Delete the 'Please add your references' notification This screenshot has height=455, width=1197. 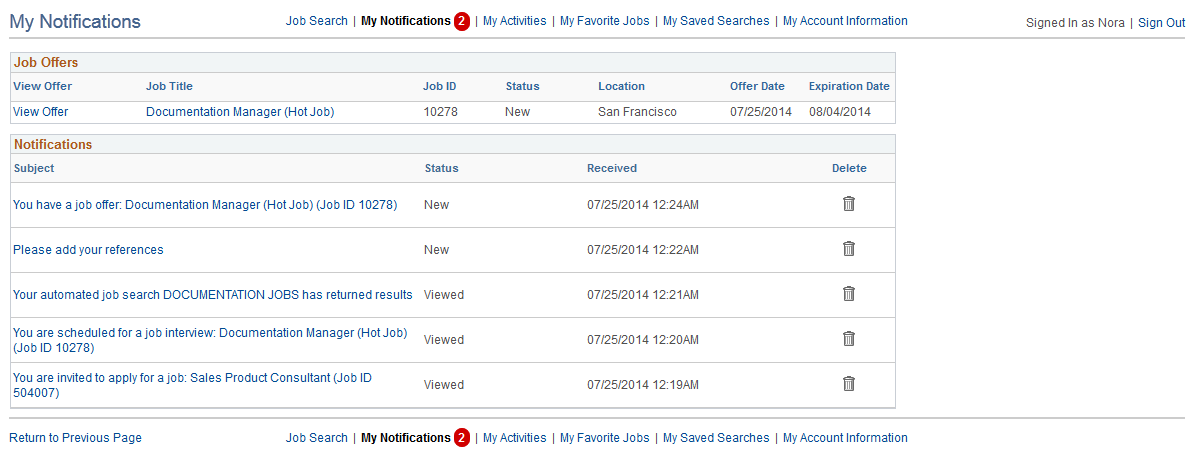[x=848, y=249]
